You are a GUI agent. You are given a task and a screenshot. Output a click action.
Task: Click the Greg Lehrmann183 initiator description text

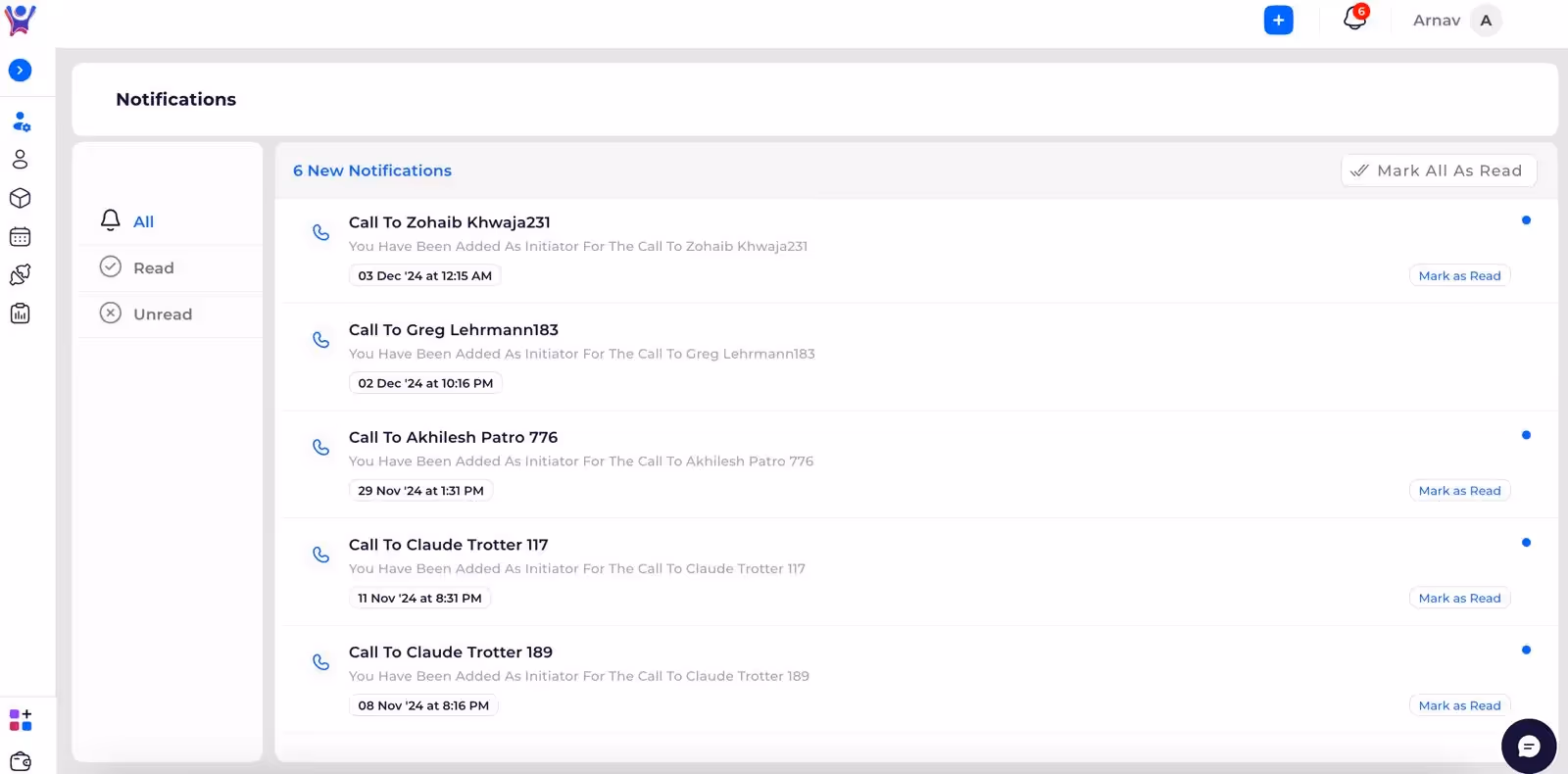(582, 354)
